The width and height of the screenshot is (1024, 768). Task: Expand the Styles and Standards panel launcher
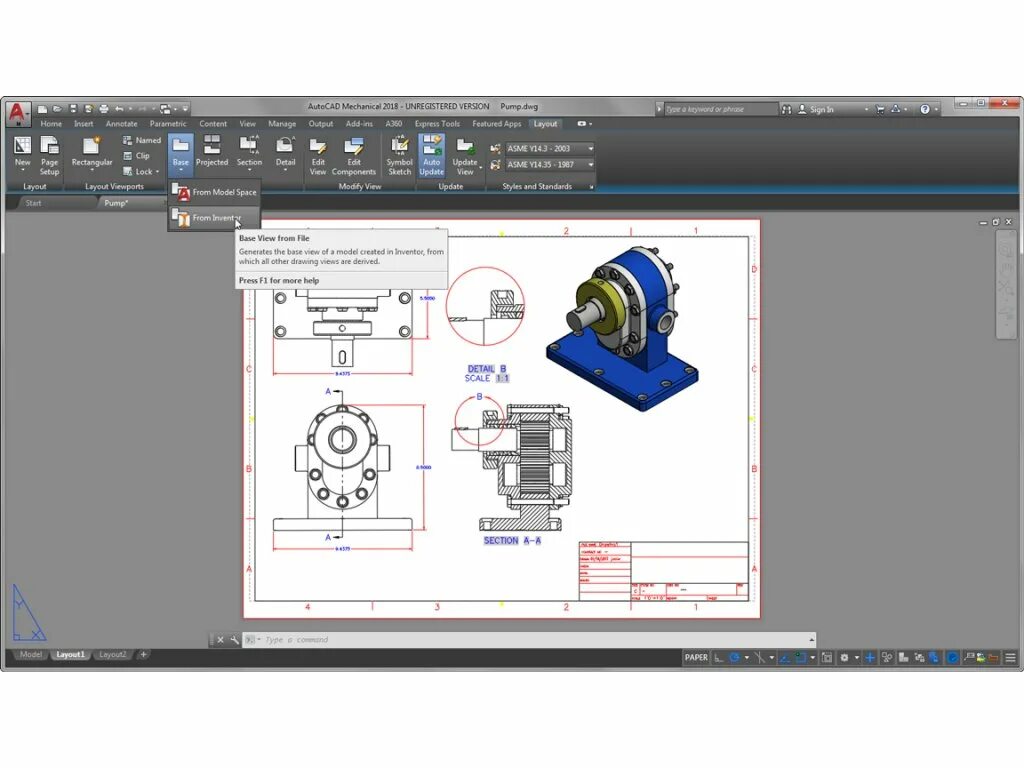[x=592, y=187]
